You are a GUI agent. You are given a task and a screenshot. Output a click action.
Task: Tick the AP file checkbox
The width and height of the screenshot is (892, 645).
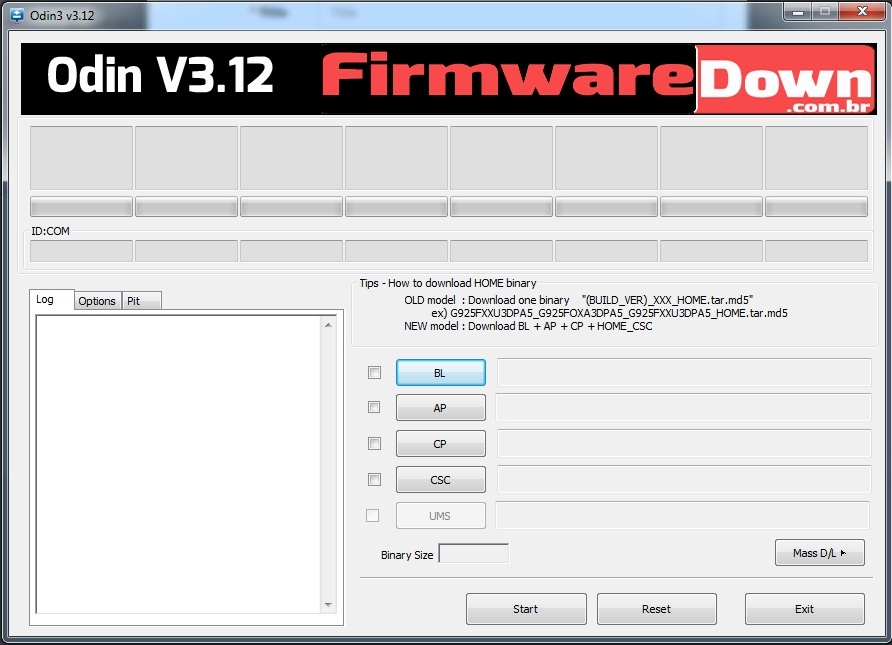pyautogui.click(x=374, y=408)
